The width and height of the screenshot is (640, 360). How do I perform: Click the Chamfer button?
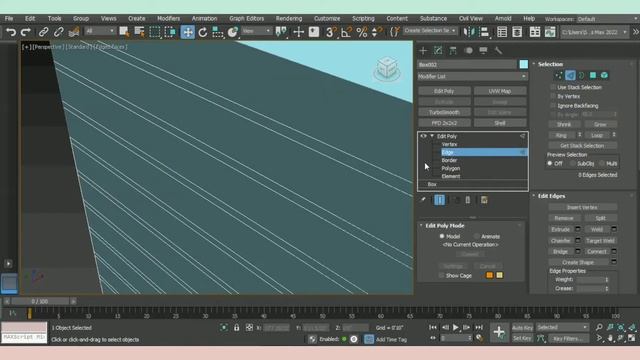(x=560, y=240)
